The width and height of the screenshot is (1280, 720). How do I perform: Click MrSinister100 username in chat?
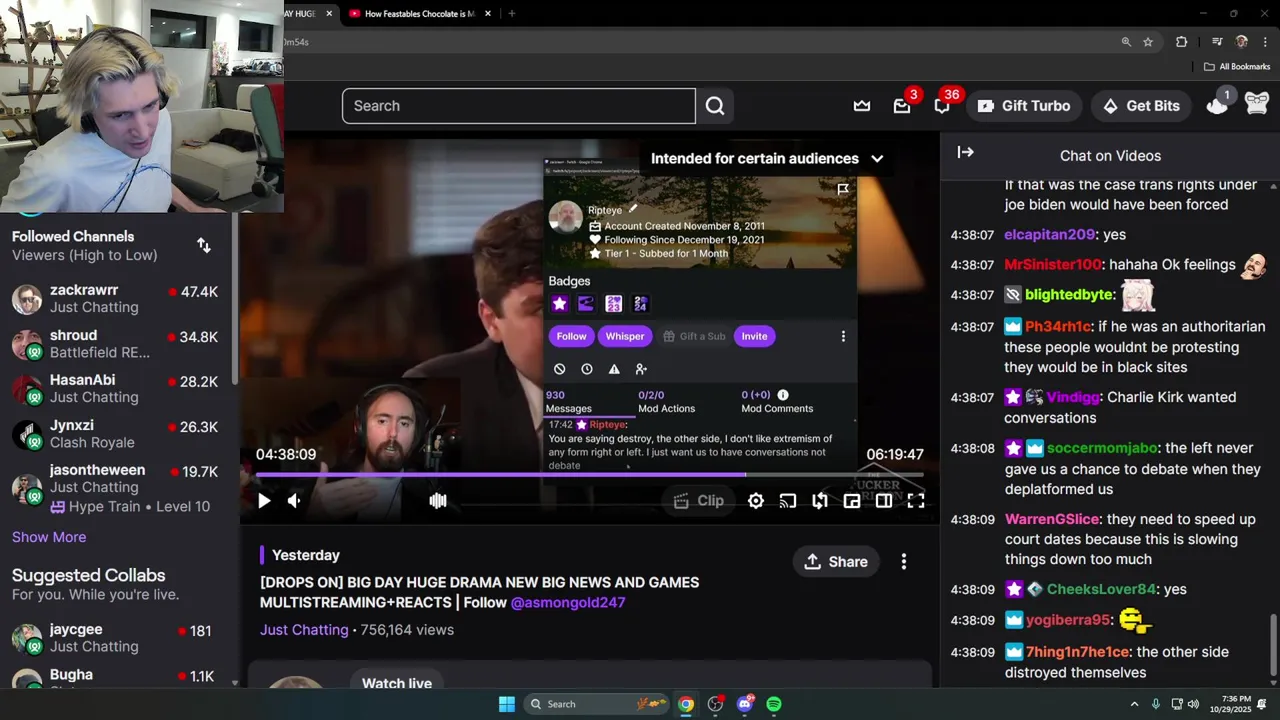[1052, 265]
